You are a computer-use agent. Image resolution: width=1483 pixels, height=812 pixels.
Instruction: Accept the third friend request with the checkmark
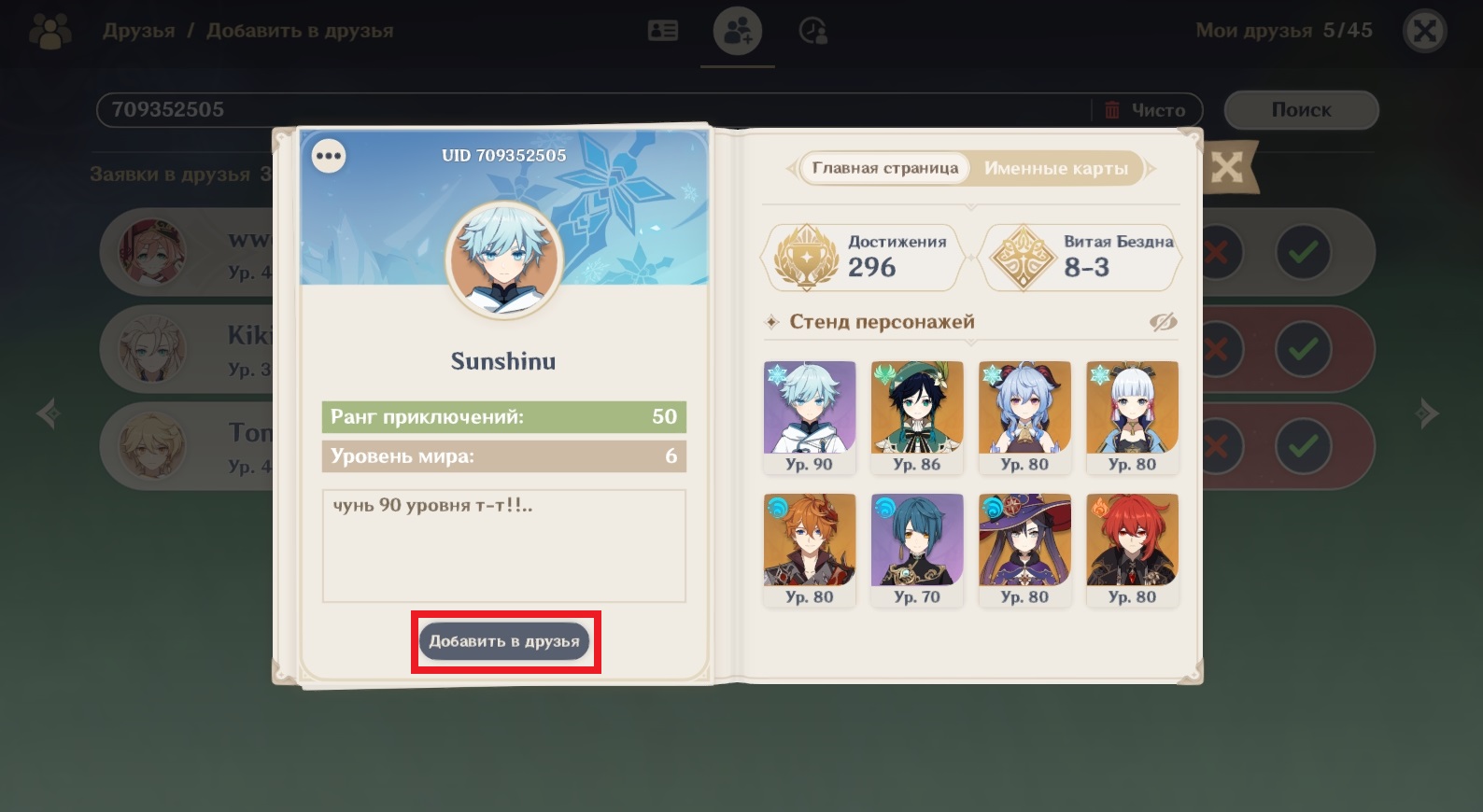pos(1303,446)
